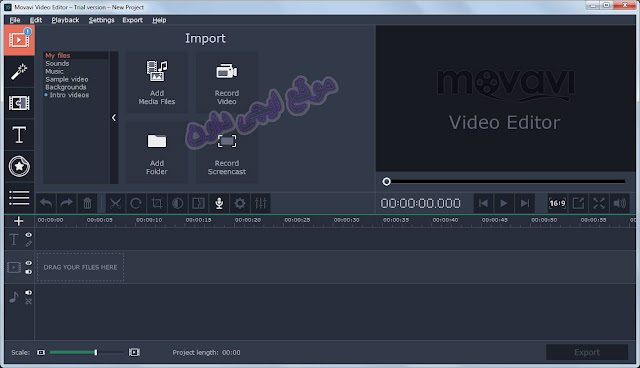Click the Rotate clip icon
640x368 pixels.
(136, 203)
